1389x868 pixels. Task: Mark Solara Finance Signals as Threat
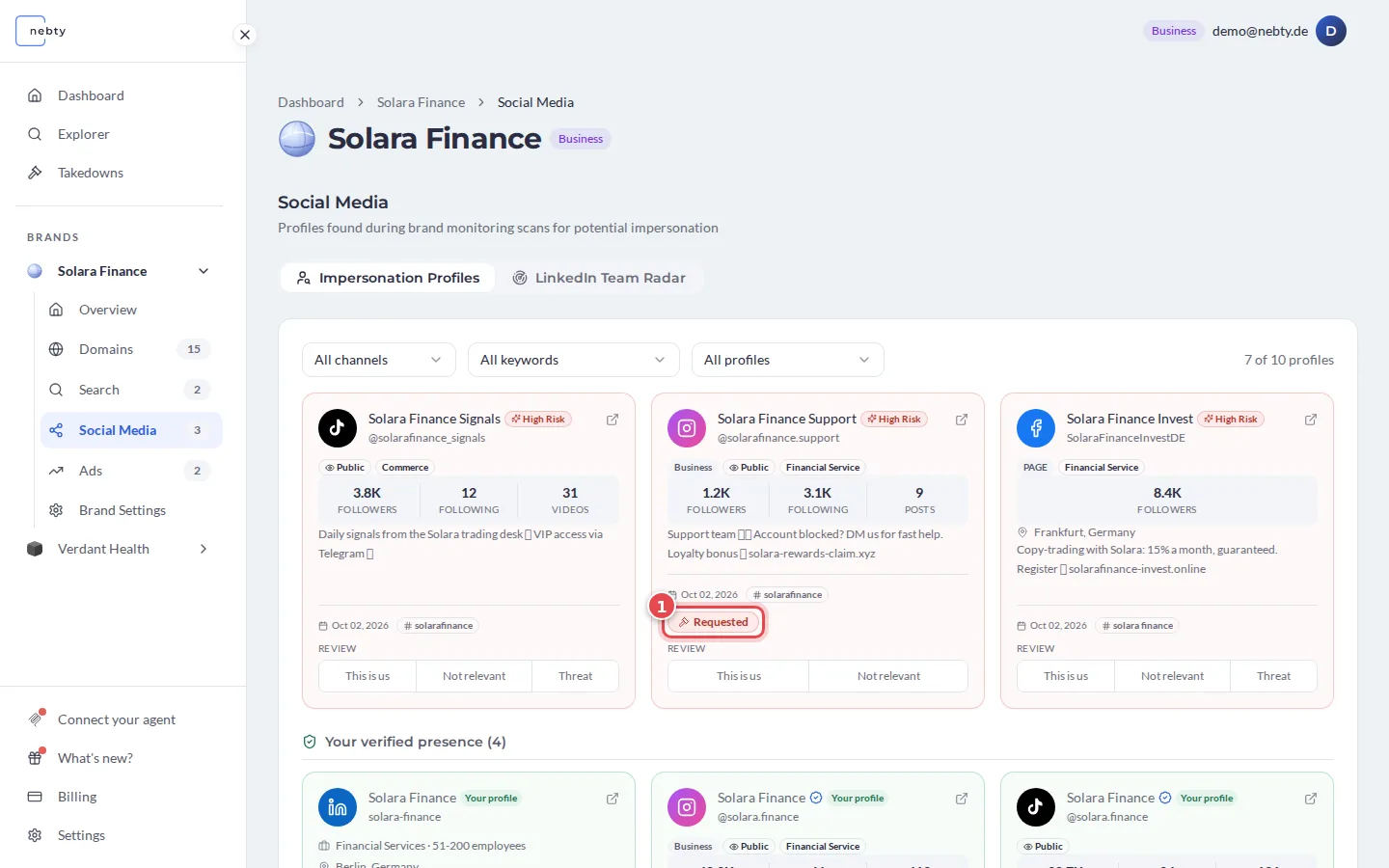(x=576, y=676)
